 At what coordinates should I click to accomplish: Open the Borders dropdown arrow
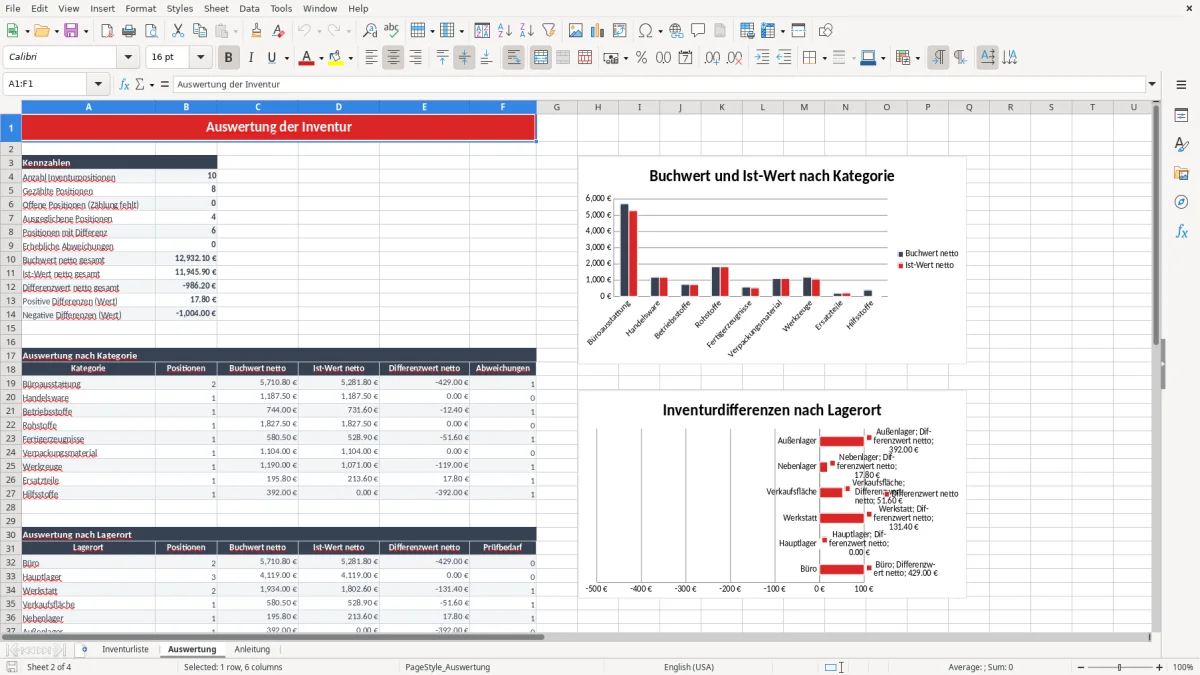point(826,58)
